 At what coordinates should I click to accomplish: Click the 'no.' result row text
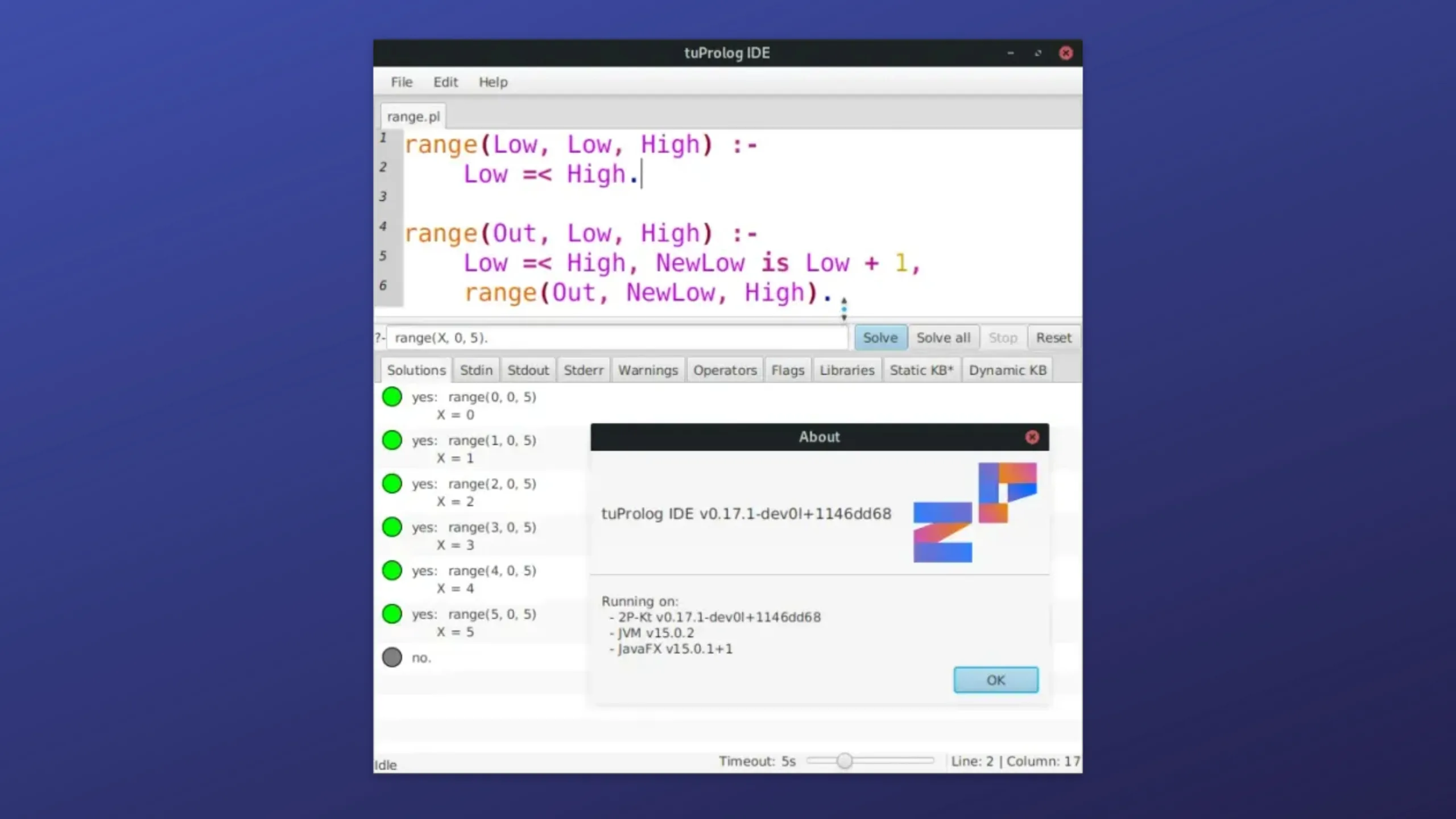click(421, 657)
